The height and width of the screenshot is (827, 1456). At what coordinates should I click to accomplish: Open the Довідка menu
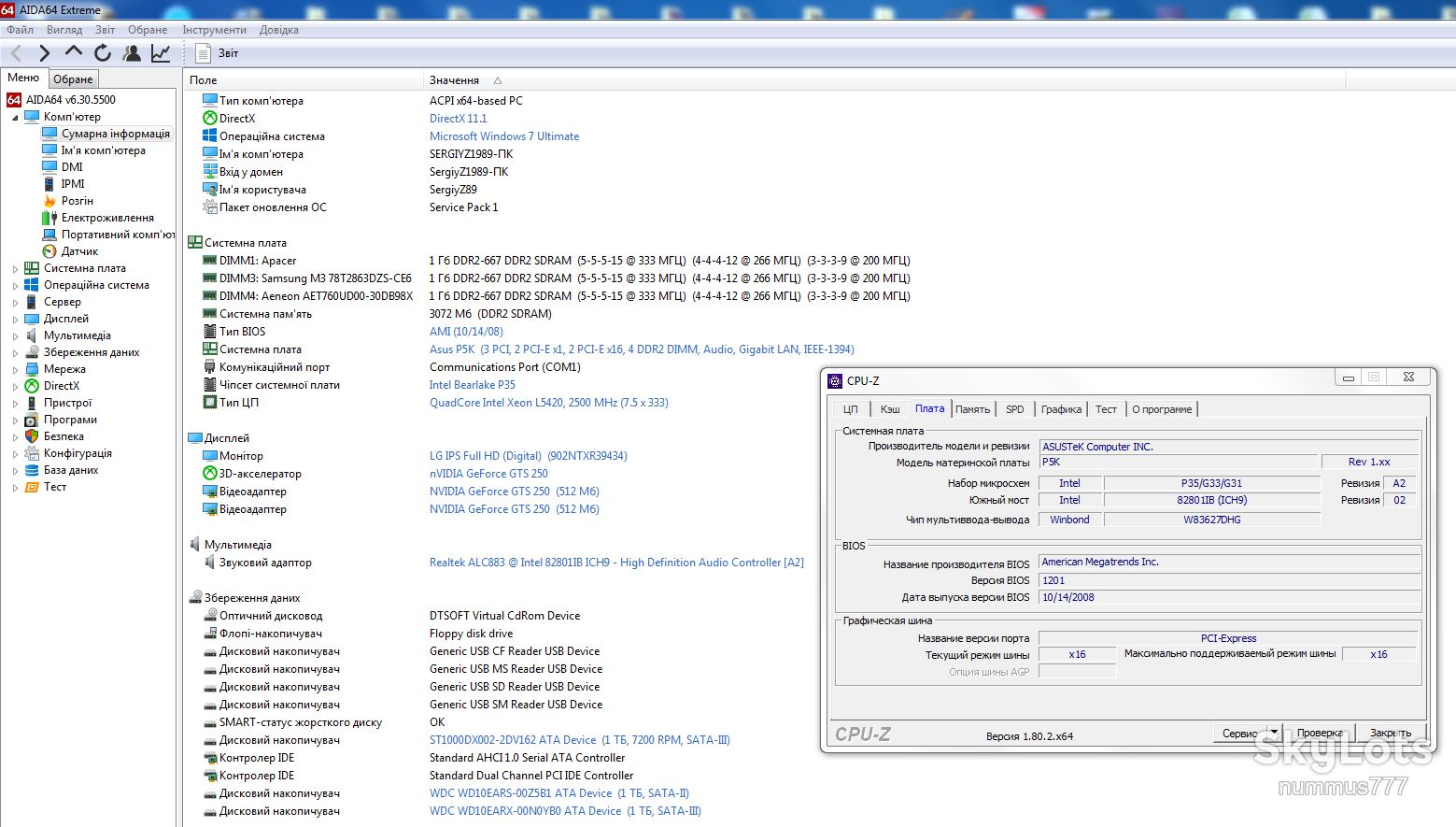coord(279,30)
